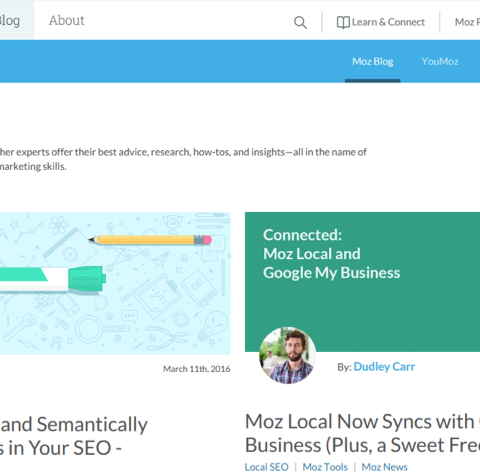Image resolution: width=480 pixels, height=472 pixels.
Task: Open the pencil and marker article image
Action: pyautogui.click(x=115, y=283)
